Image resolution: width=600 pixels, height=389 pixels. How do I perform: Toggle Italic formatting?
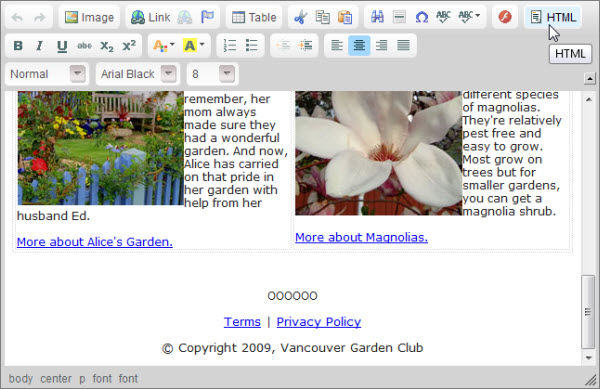click(39, 46)
